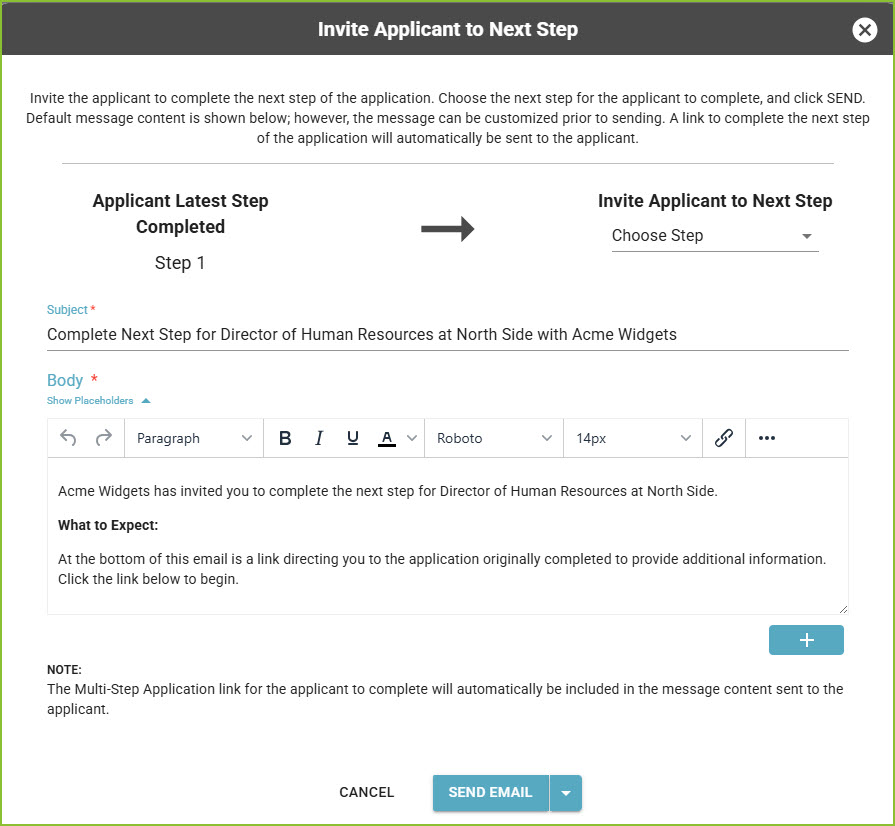Open the Roboto font dropdown

click(494, 438)
